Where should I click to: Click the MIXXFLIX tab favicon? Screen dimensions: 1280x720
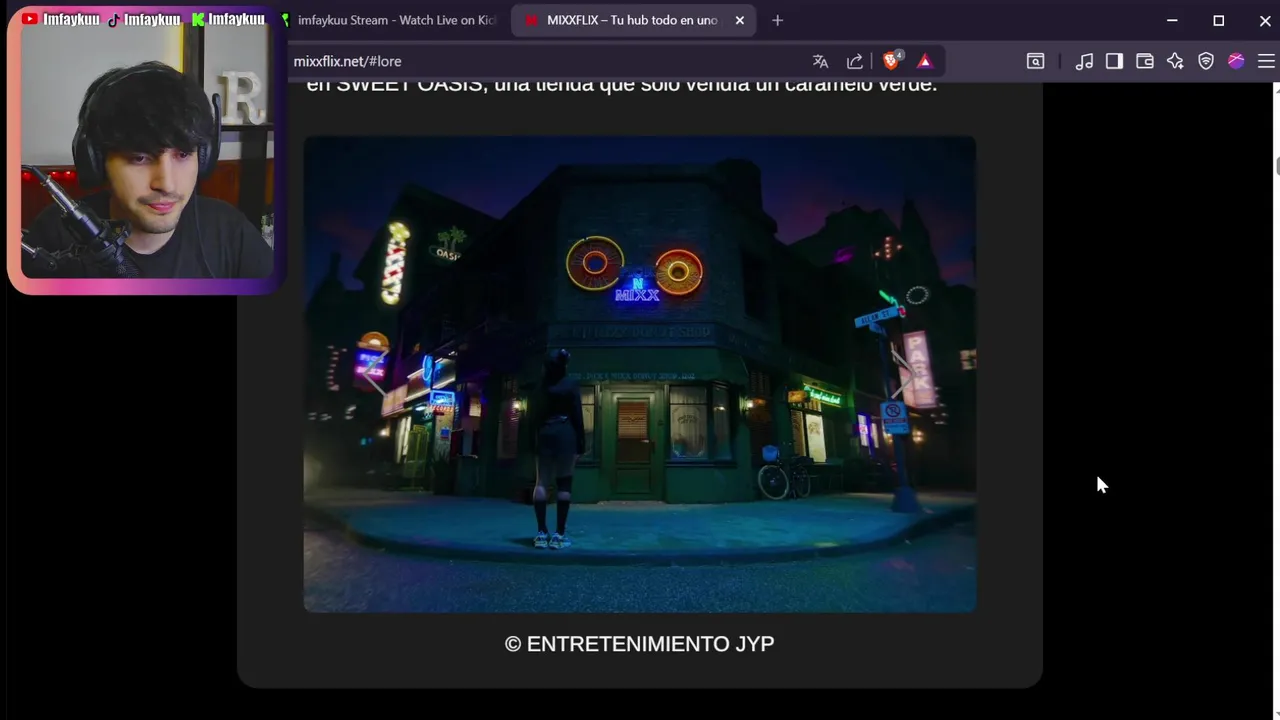click(x=531, y=20)
